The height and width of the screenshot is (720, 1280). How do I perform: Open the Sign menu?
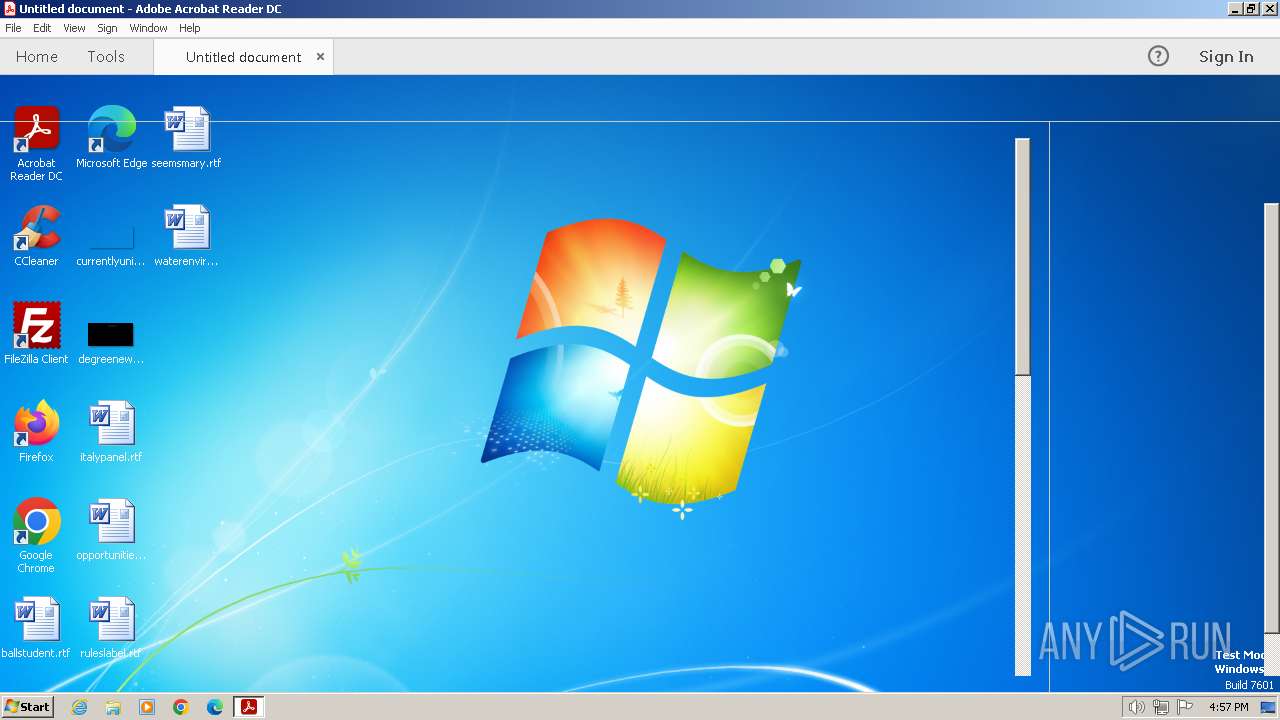(107, 28)
